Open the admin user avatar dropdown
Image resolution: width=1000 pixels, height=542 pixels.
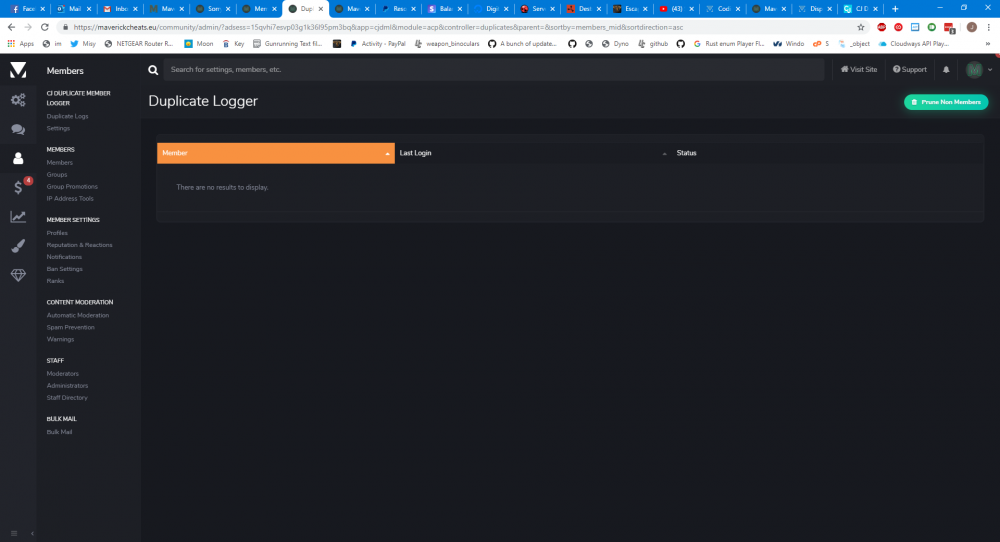pyautogui.click(x=979, y=70)
